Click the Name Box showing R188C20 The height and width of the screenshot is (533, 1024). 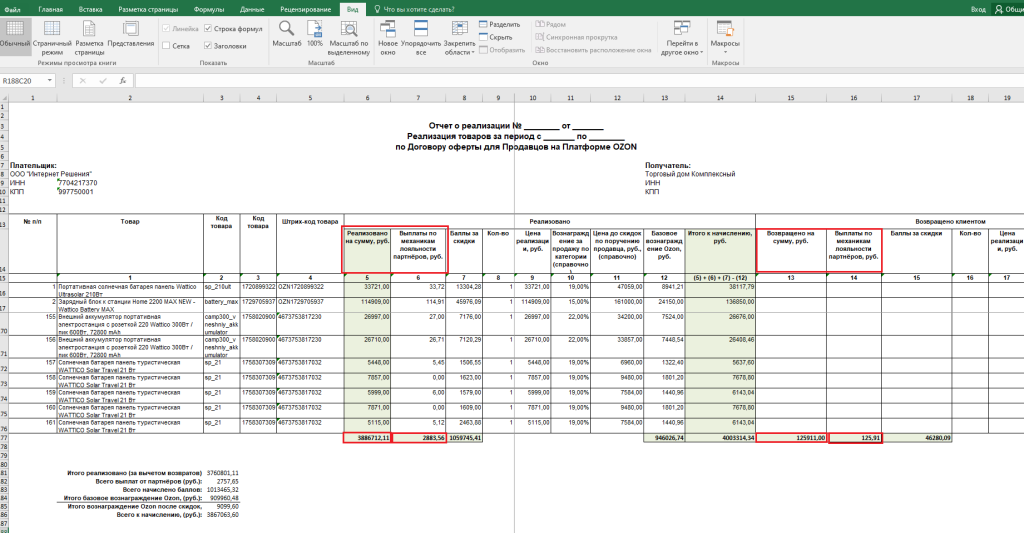23,81
